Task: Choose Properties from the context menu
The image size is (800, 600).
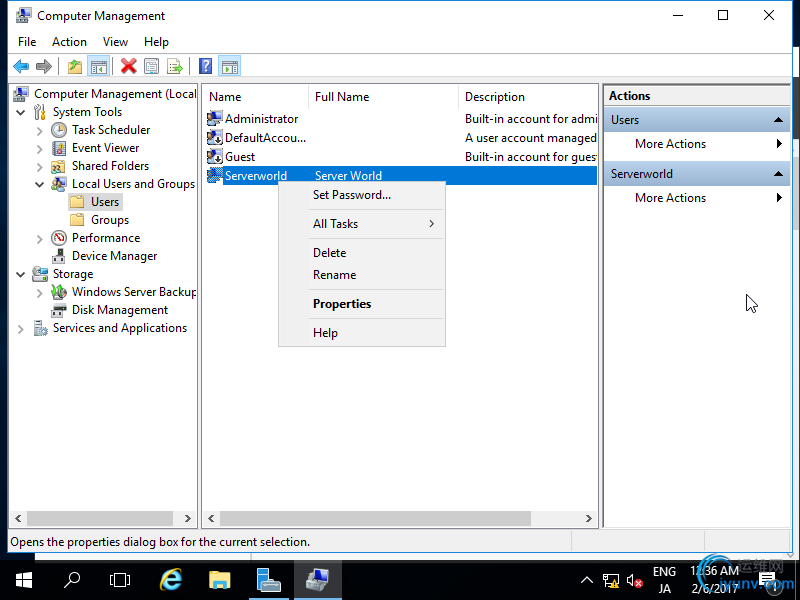Action: [x=362, y=304]
